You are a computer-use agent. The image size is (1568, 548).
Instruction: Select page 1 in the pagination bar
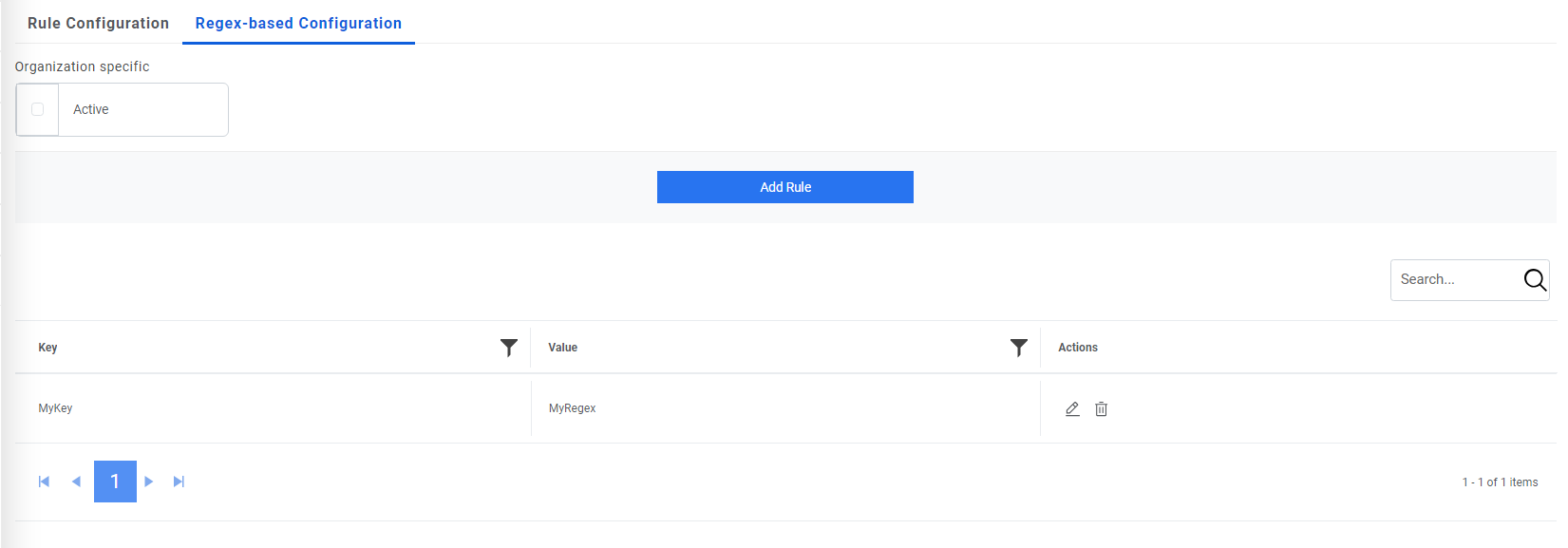click(115, 482)
